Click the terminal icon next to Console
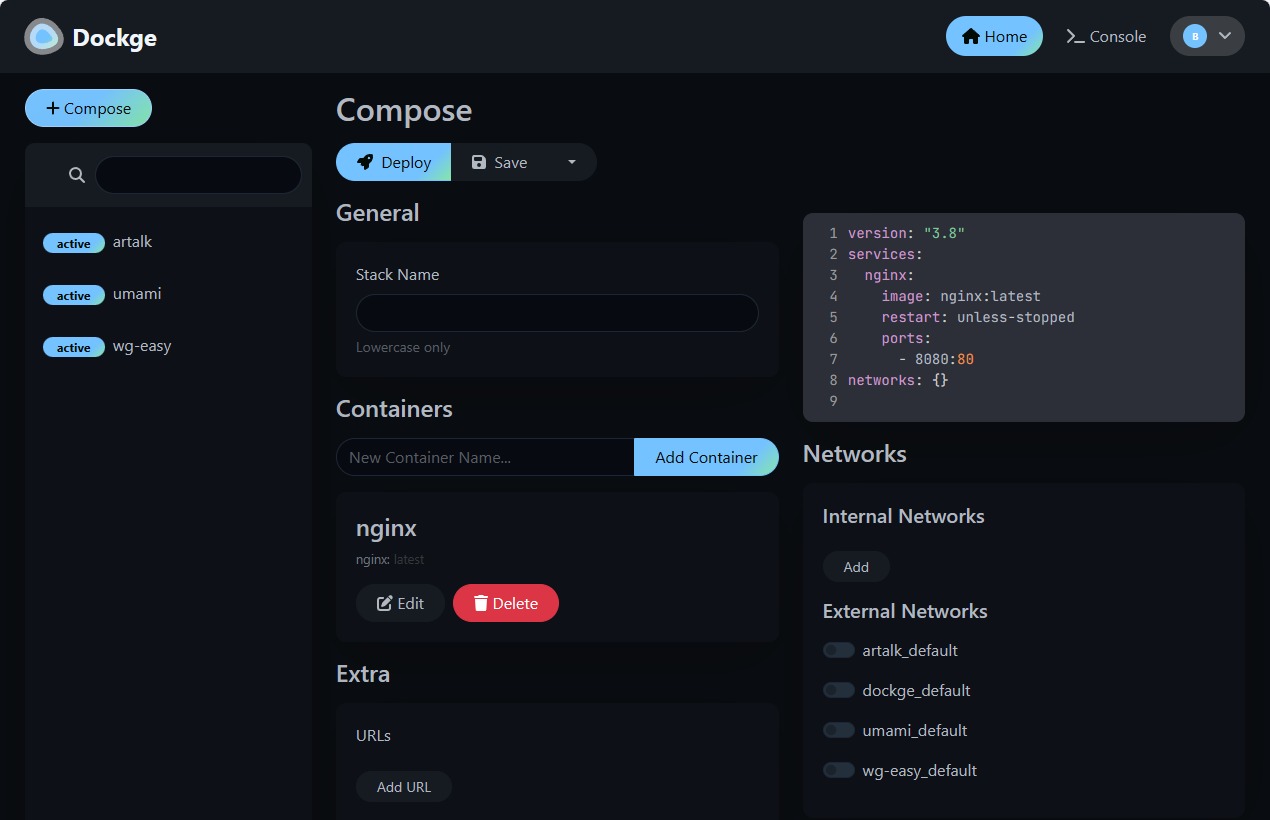Screen dimensions: 1270x820 pyautogui.click(x=1074, y=36)
